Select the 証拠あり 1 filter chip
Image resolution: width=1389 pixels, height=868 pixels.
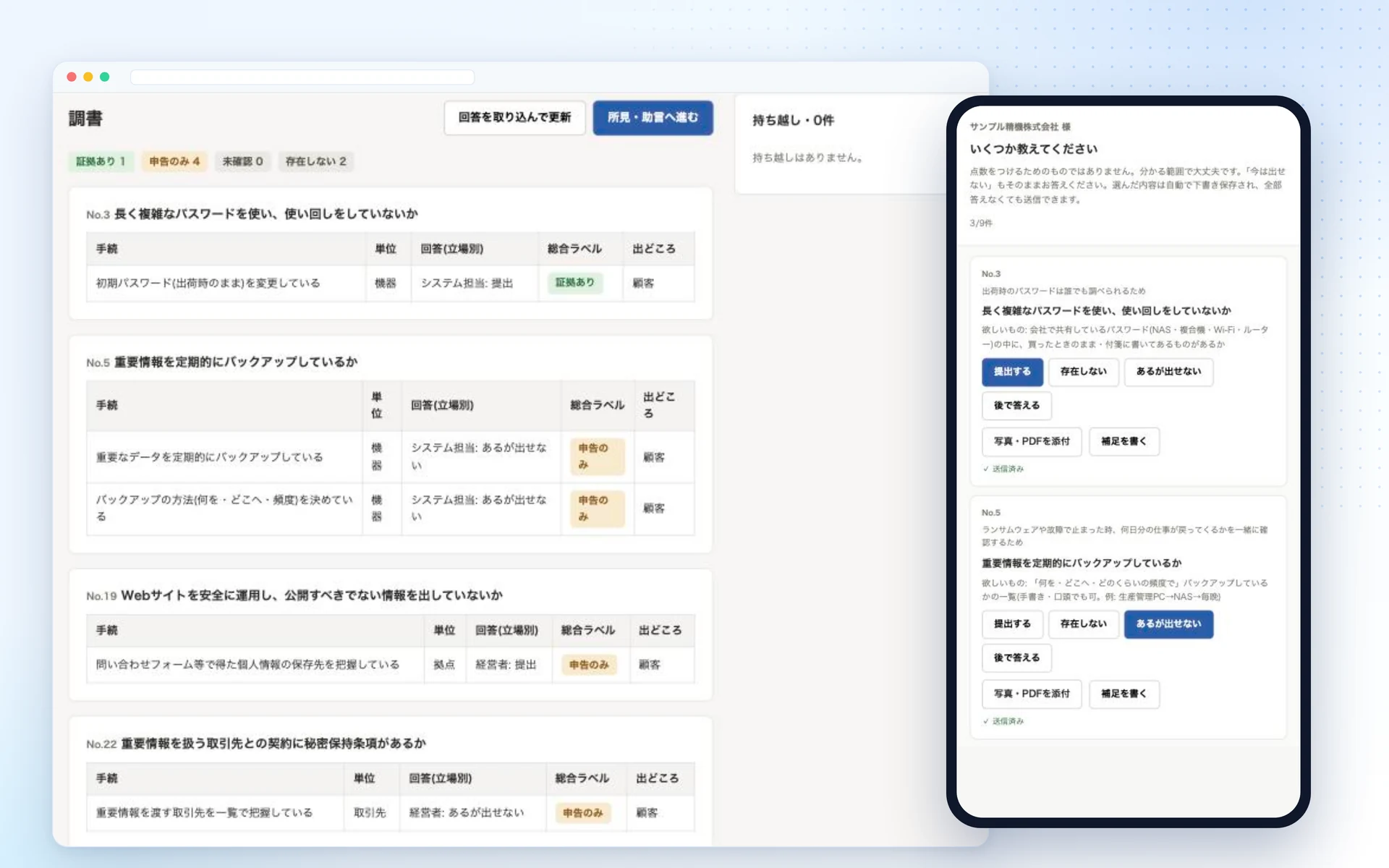coord(101,161)
